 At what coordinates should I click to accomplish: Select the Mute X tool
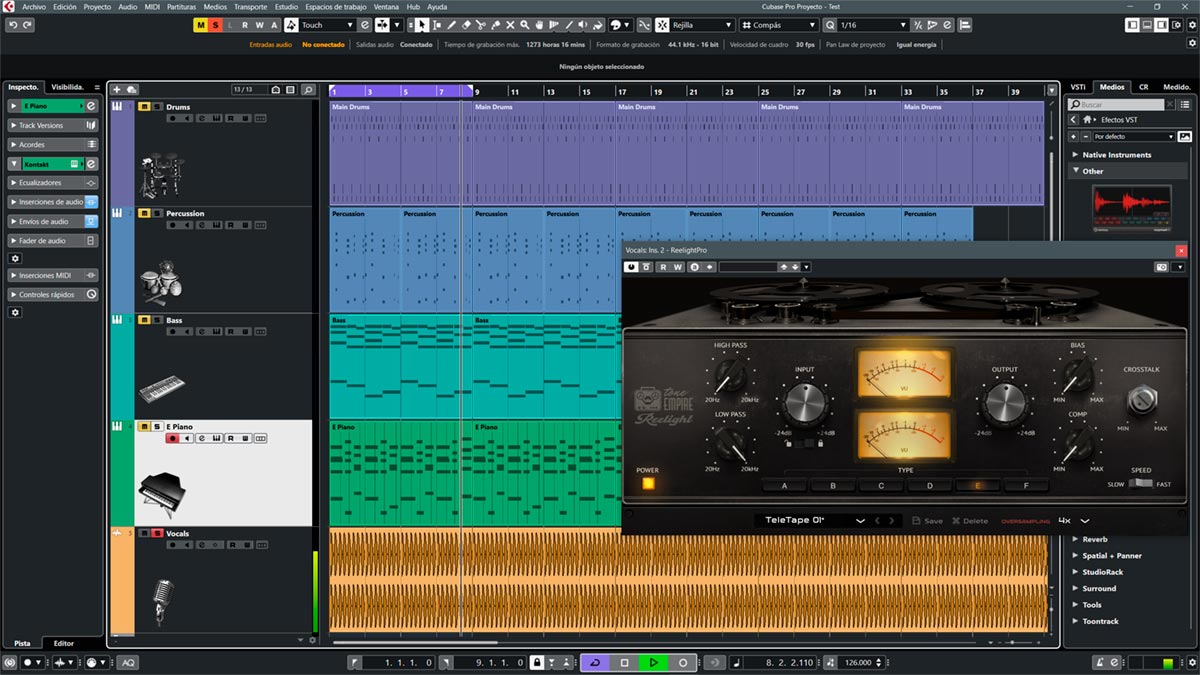point(510,25)
